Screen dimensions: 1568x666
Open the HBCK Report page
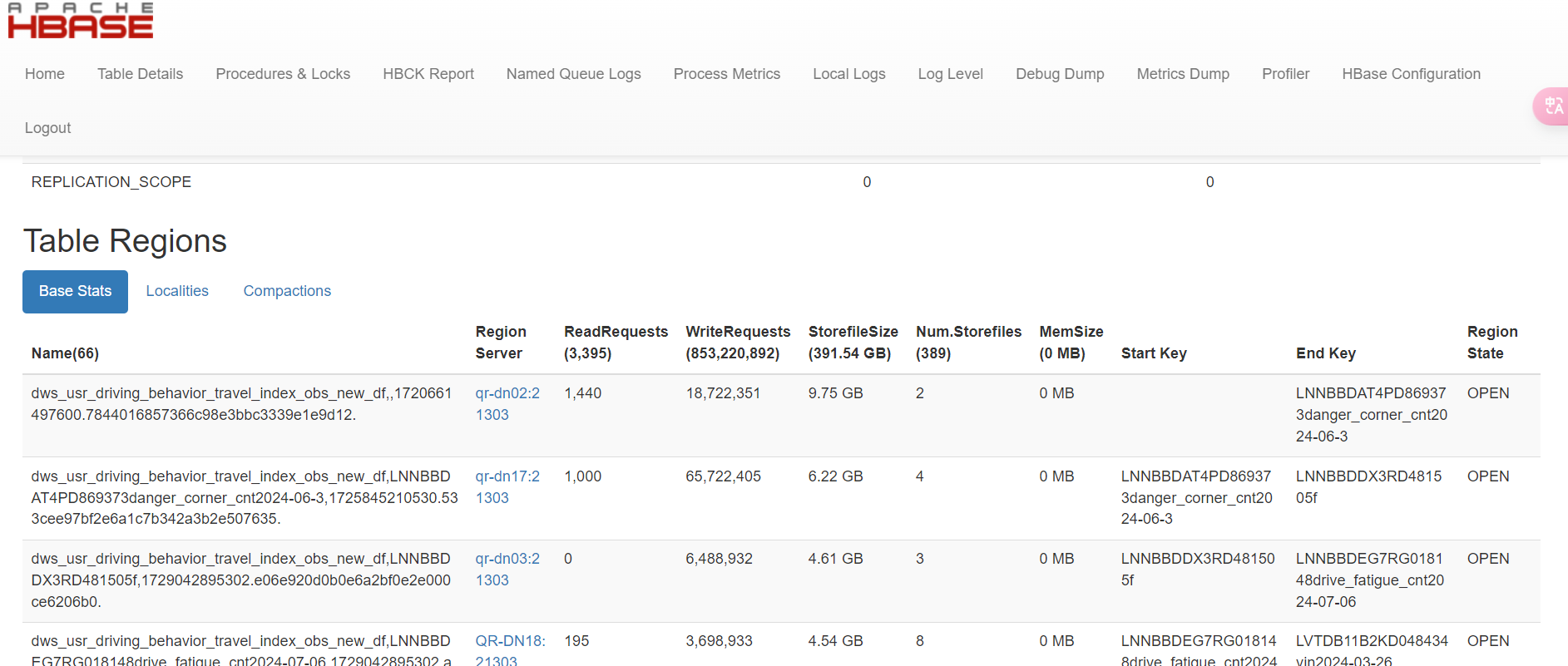coord(428,74)
